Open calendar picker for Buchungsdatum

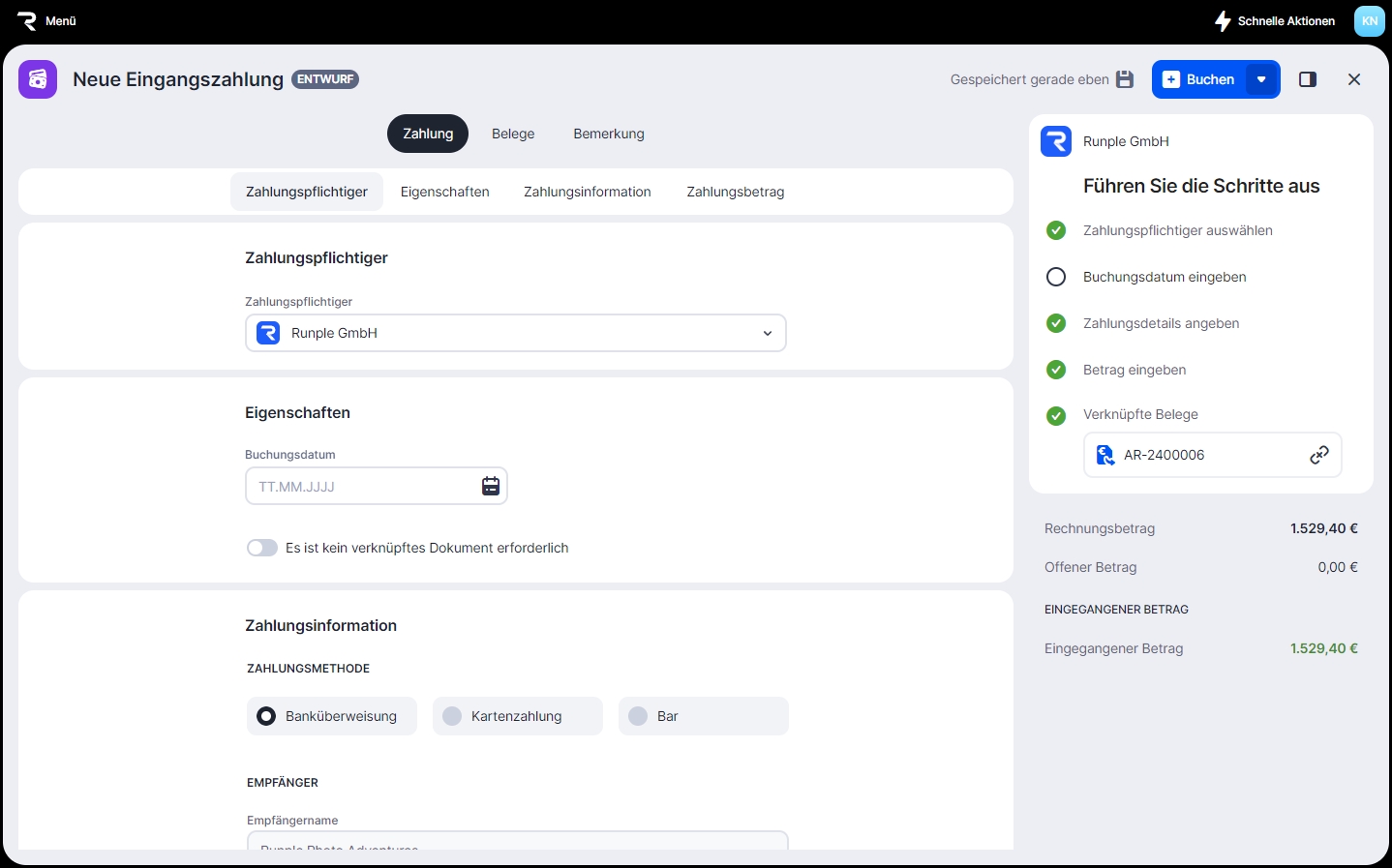(x=491, y=486)
